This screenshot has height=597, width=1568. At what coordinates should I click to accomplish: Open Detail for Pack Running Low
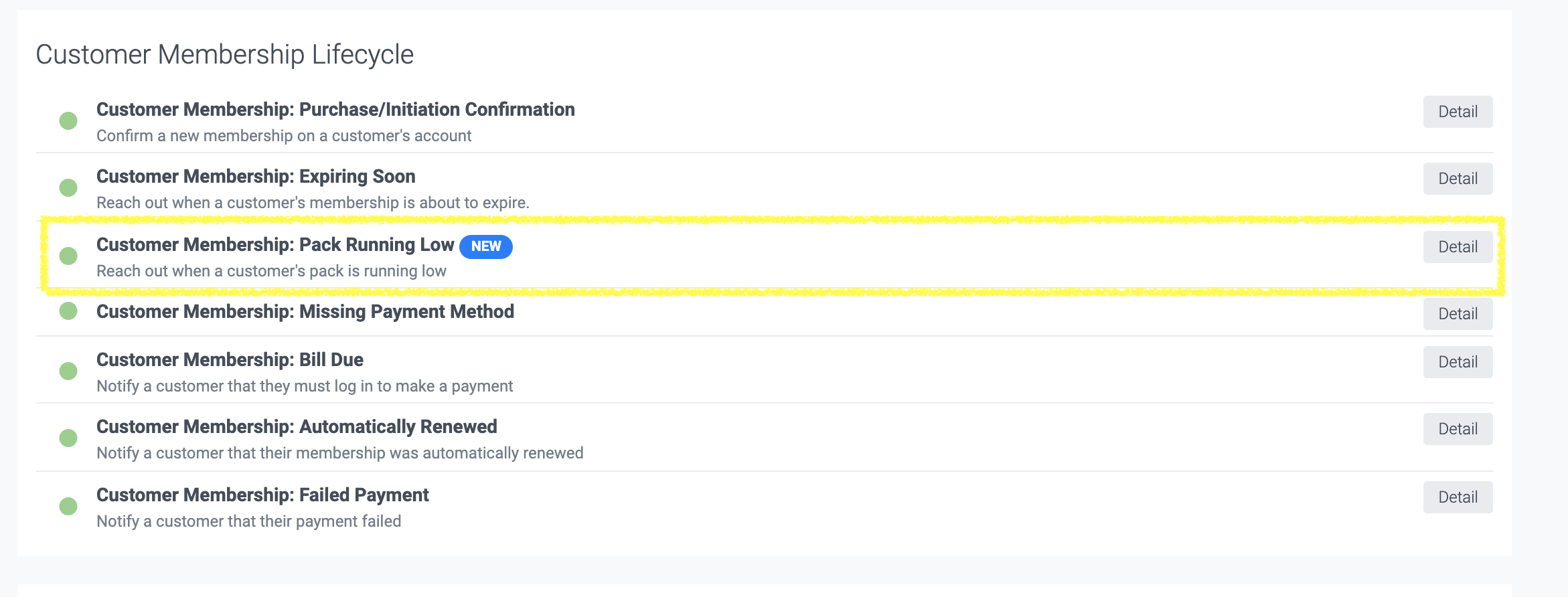click(x=1458, y=247)
